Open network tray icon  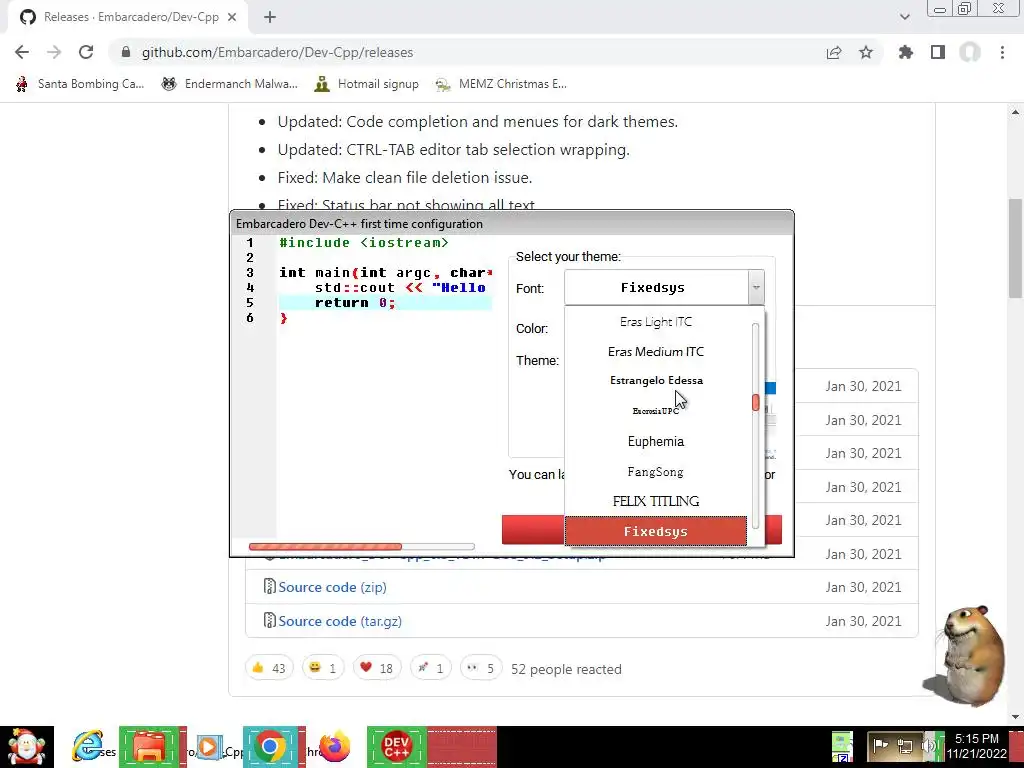904,745
